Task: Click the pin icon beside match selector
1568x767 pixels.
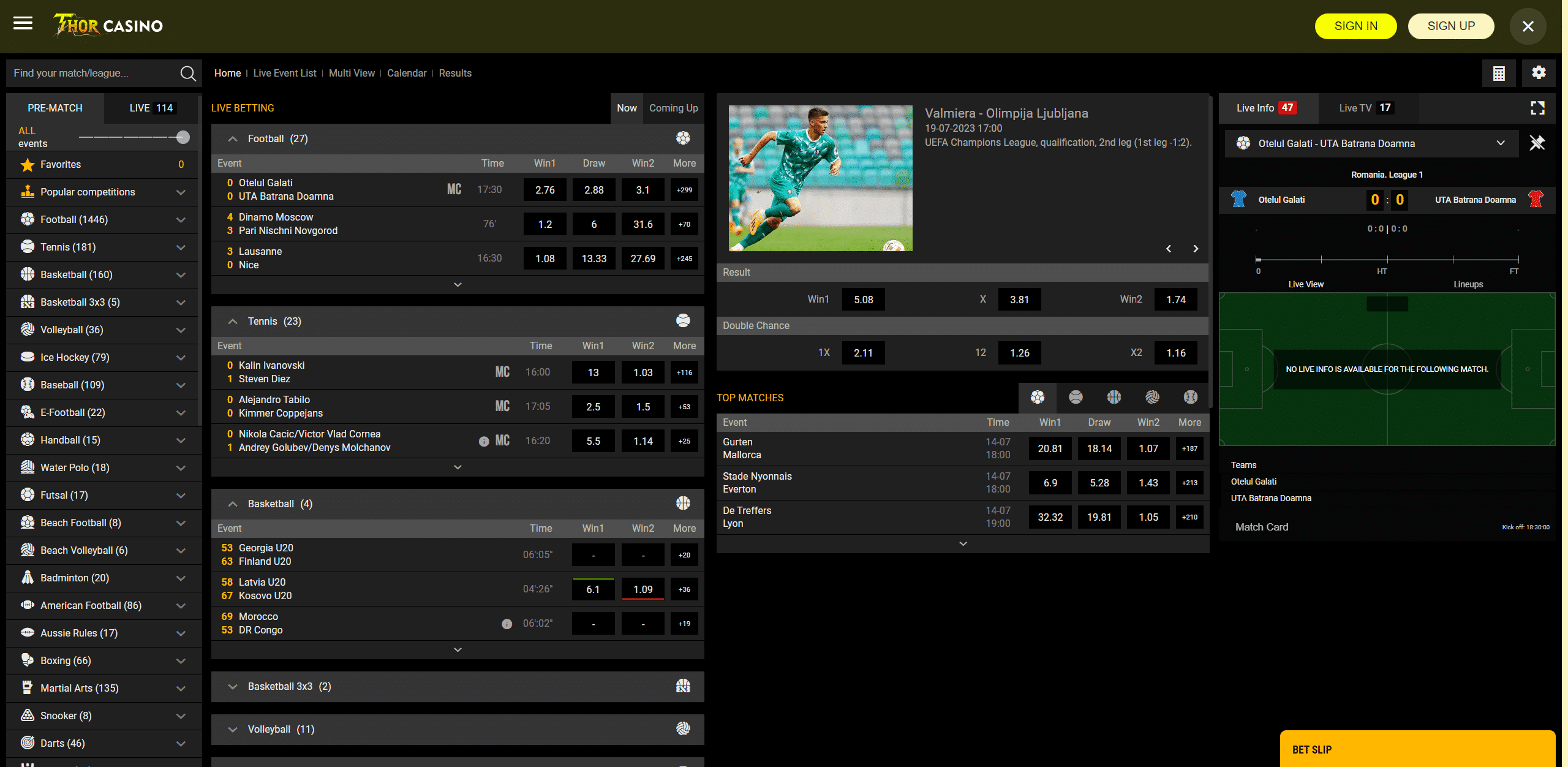Action: (x=1537, y=143)
